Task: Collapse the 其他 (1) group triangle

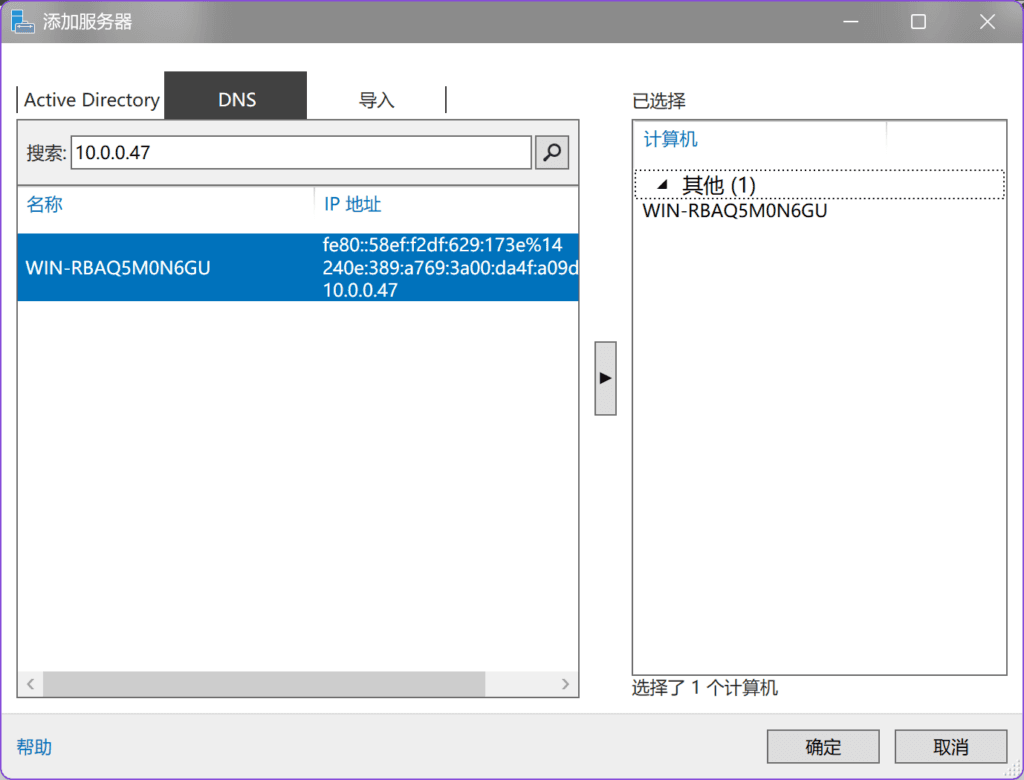Action: click(x=662, y=185)
